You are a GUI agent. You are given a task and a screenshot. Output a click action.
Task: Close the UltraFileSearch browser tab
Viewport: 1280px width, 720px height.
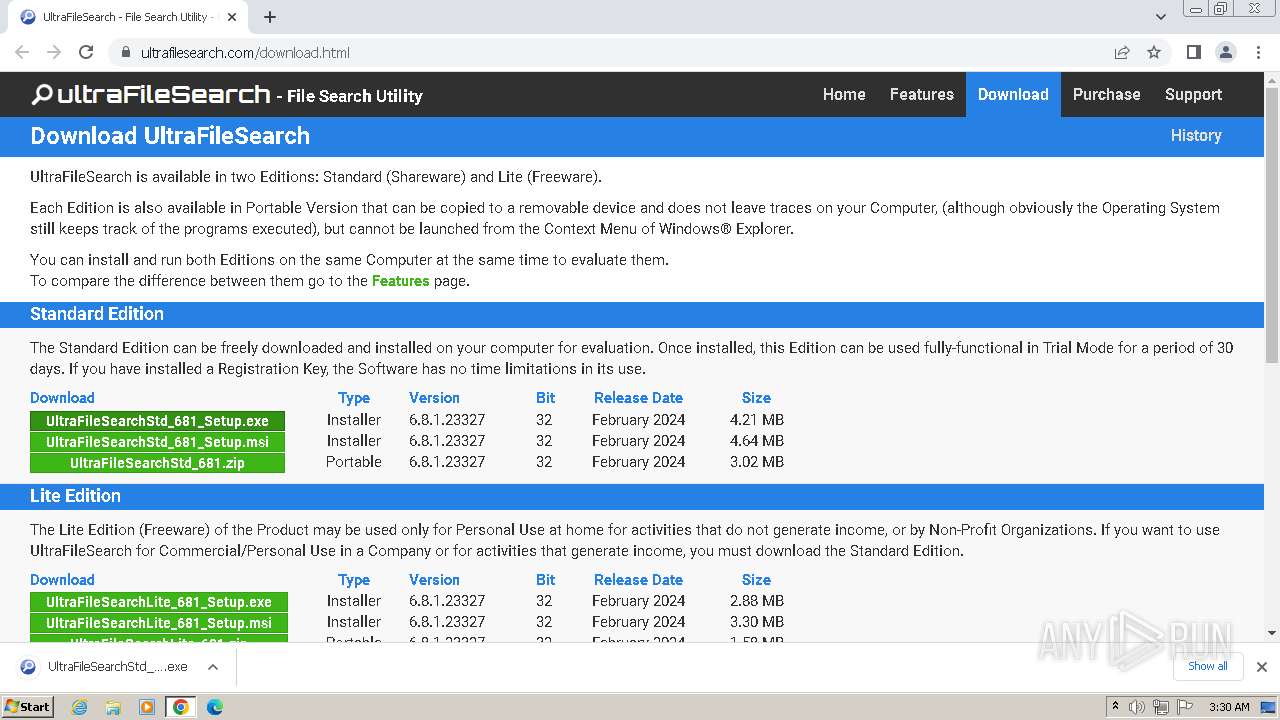point(232,17)
